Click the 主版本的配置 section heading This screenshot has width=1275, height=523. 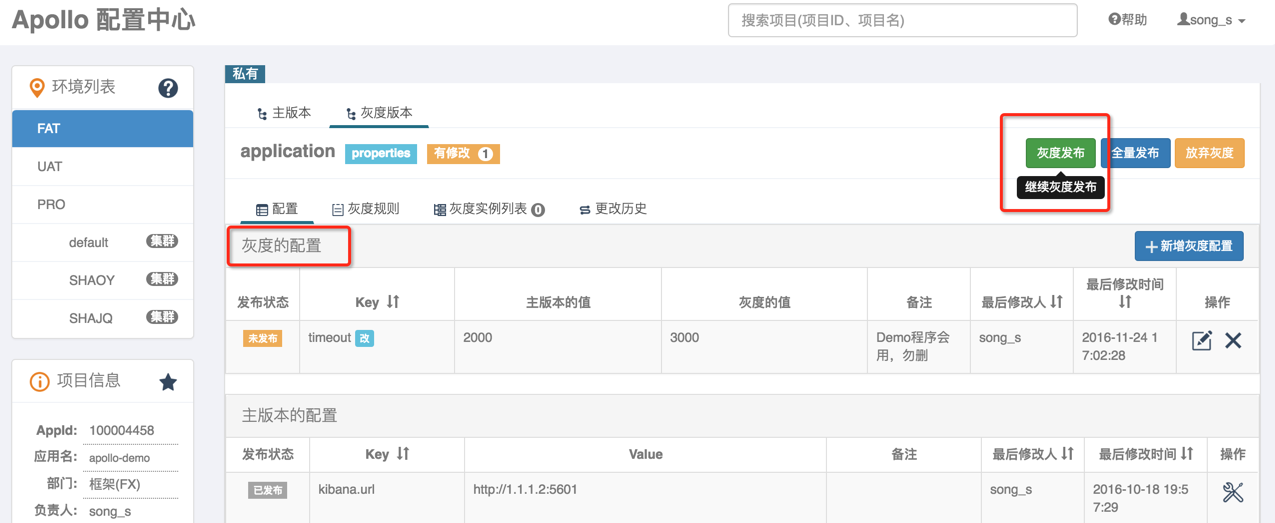click(290, 415)
